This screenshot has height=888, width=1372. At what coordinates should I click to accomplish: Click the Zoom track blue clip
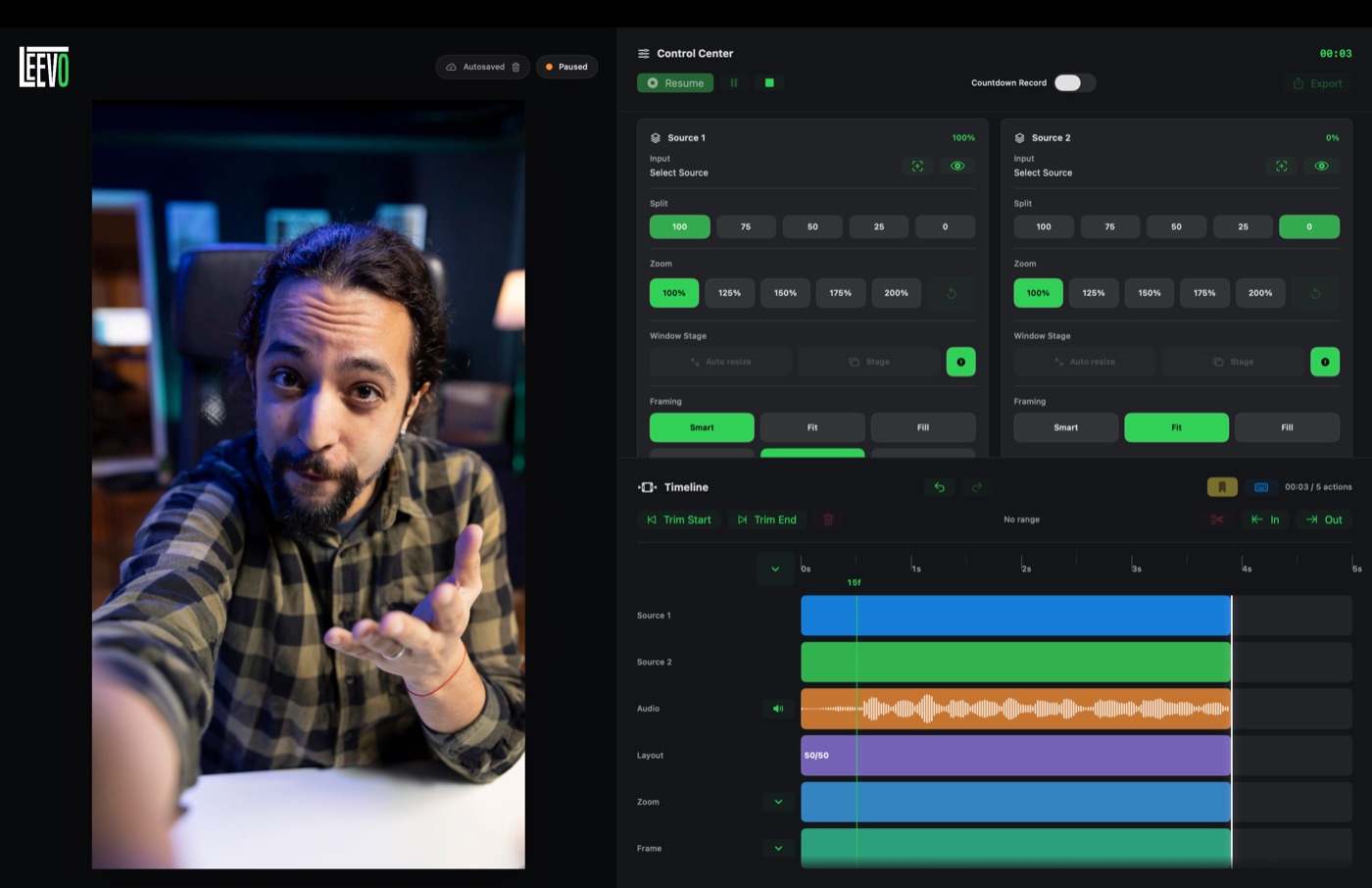tap(1015, 802)
